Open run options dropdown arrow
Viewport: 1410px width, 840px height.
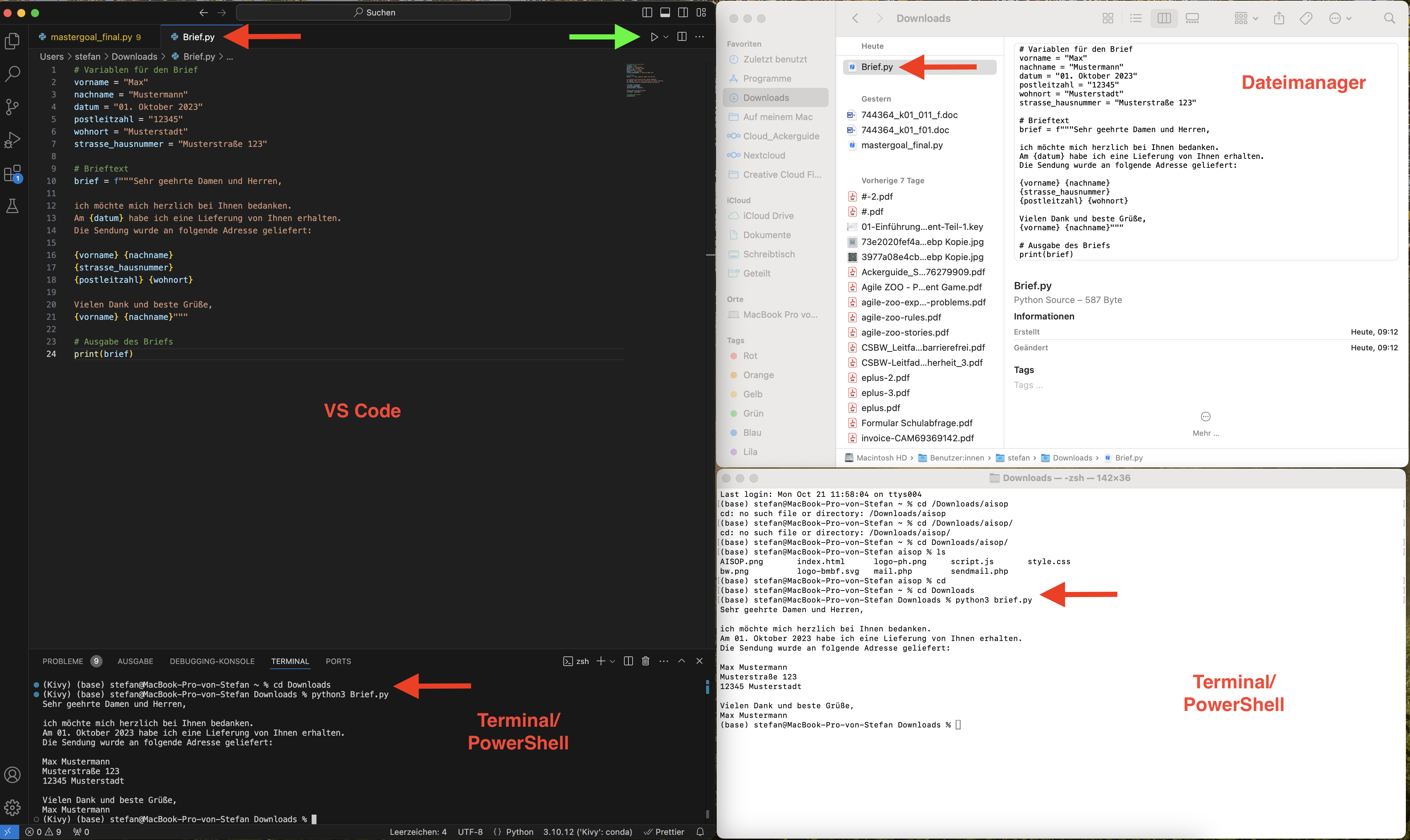[x=666, y=37]
